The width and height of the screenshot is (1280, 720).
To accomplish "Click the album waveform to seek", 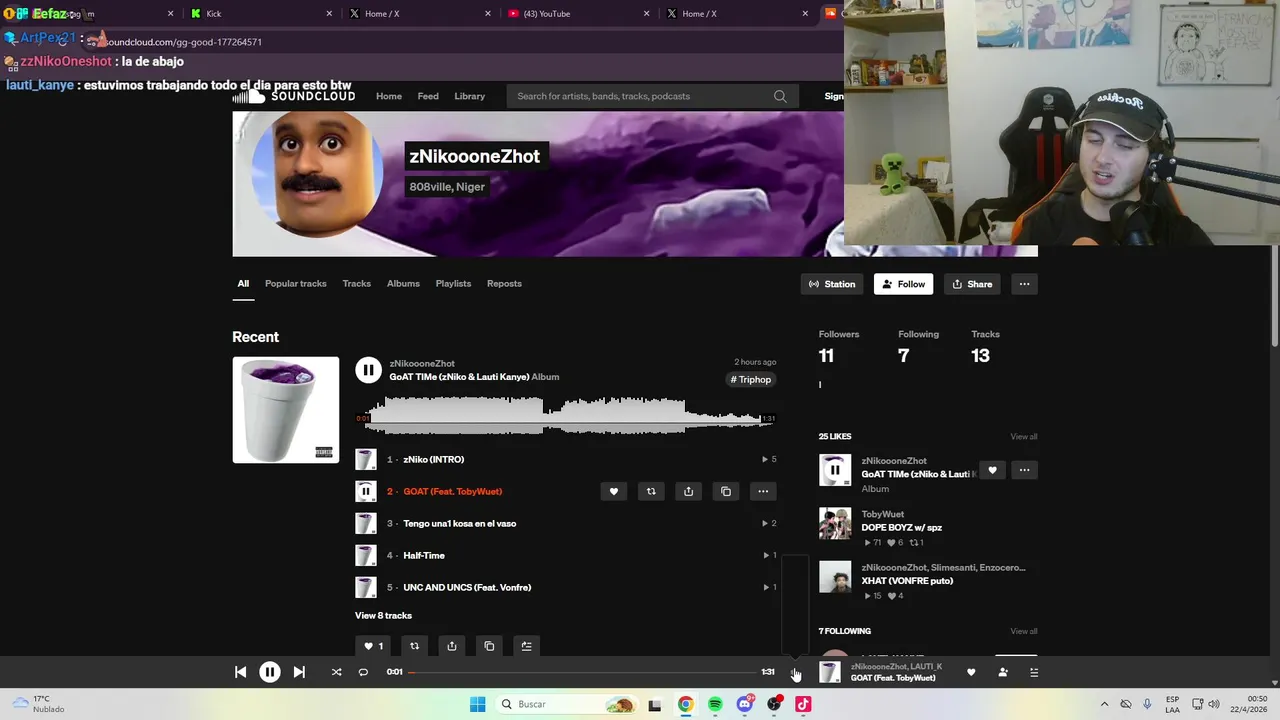I will pos(565,415).
